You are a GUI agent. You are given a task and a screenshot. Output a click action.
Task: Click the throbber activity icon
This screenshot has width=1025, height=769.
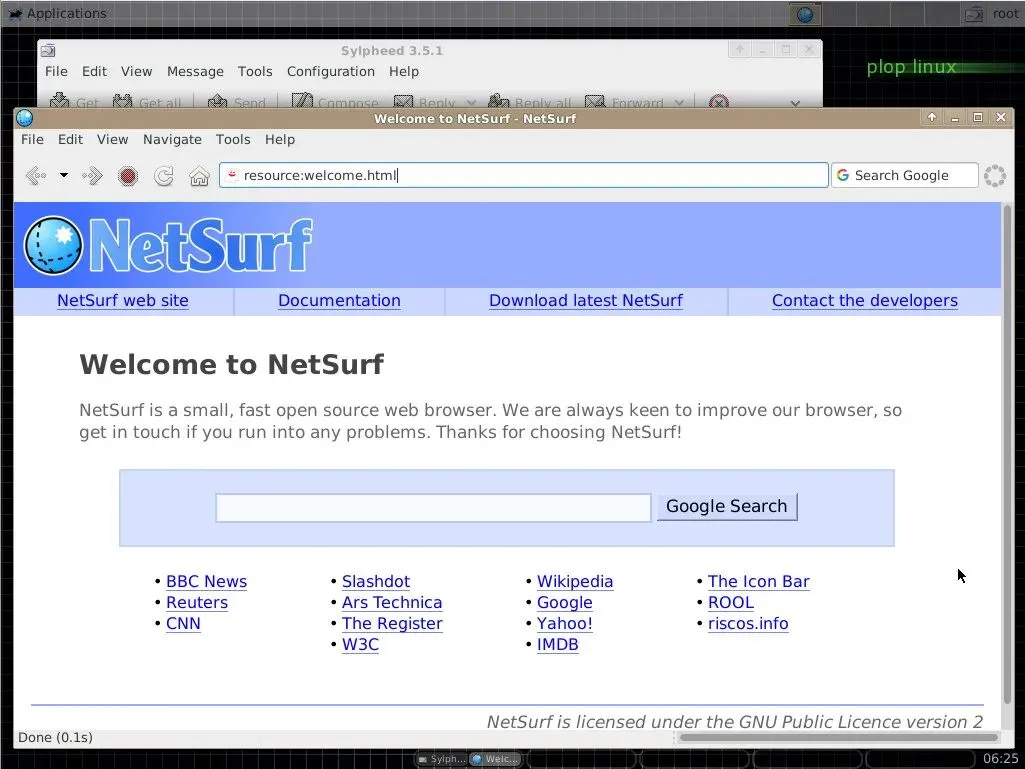point(995,175)
